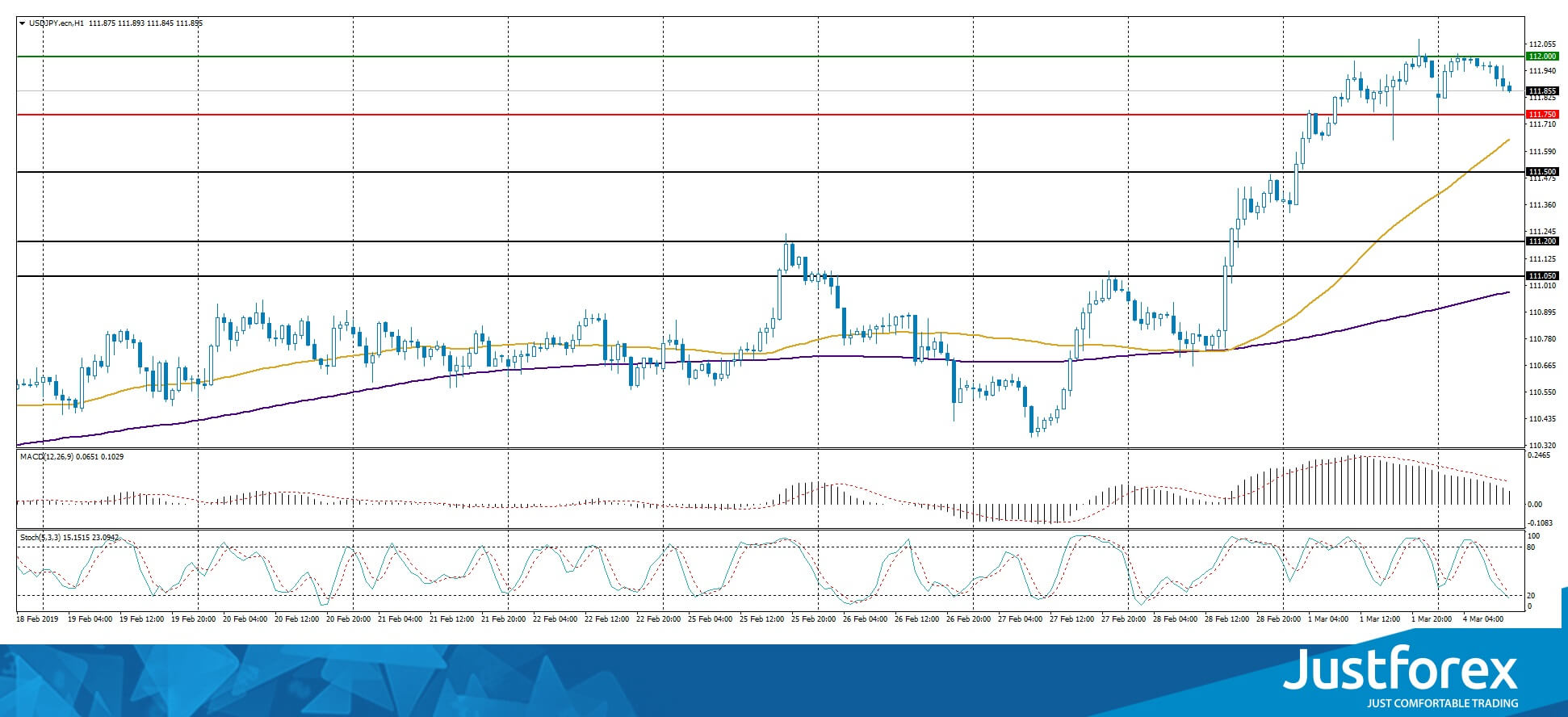Click the 111.710 price axis value
Image resolution: width=1568 pixels, height=717 pixels.
[1543, 124]
